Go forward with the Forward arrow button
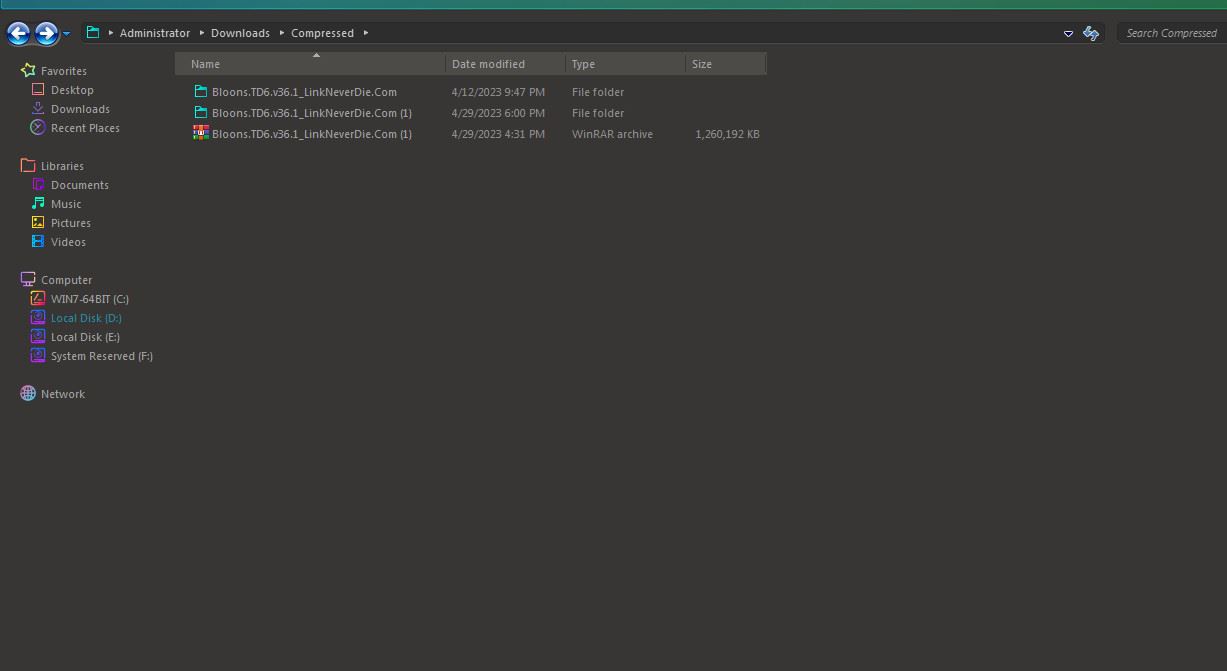Image resolution: width=1227 pixels, height=671 pixels. coord(46,34)
